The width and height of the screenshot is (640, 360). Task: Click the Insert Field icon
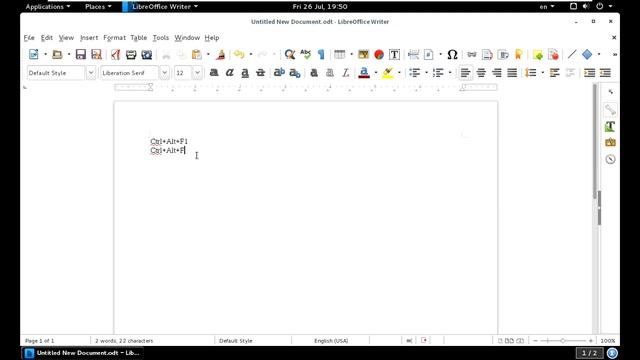(429, 54)
